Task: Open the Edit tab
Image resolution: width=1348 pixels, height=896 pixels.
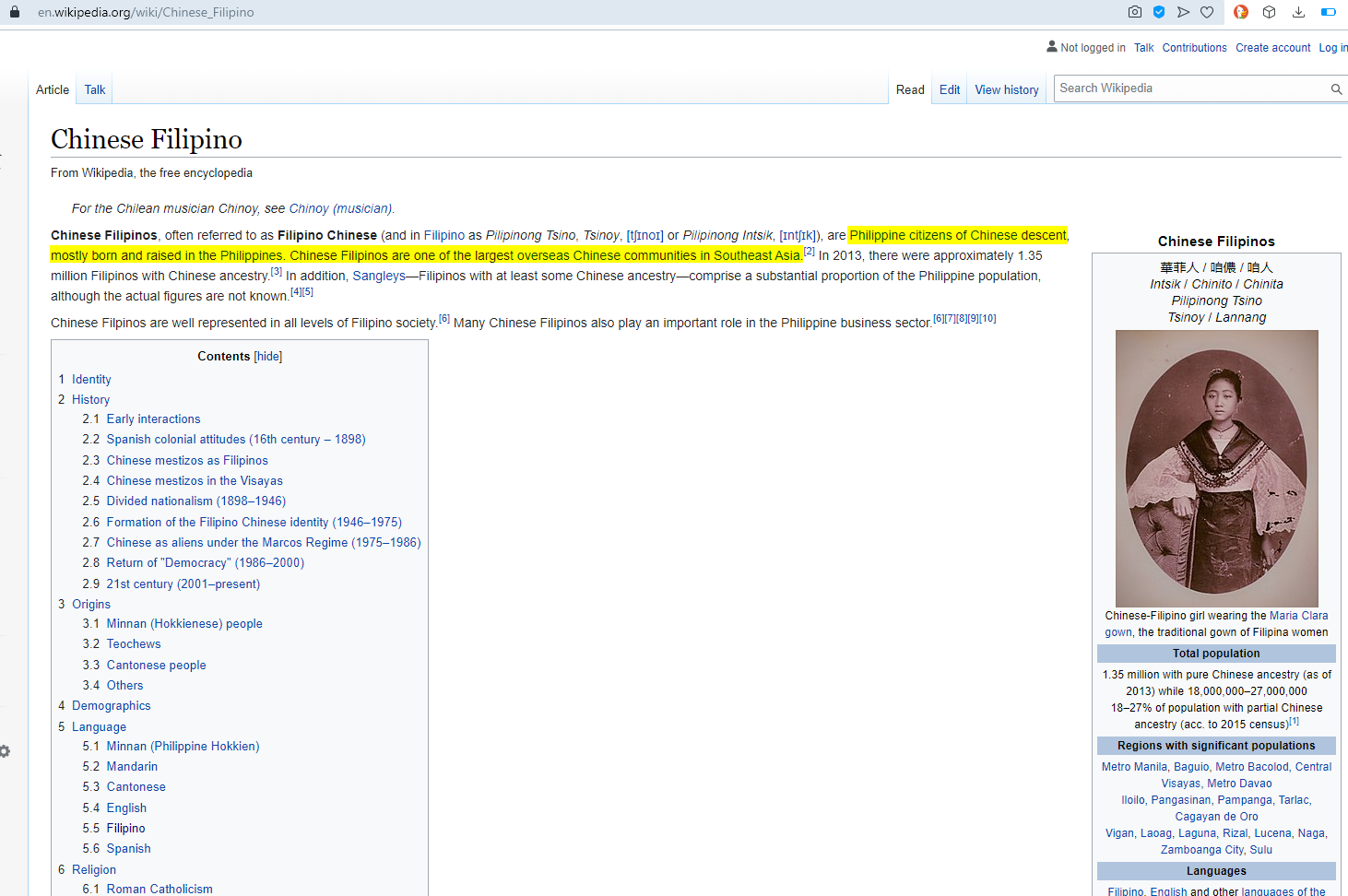Action: [950, 89]
